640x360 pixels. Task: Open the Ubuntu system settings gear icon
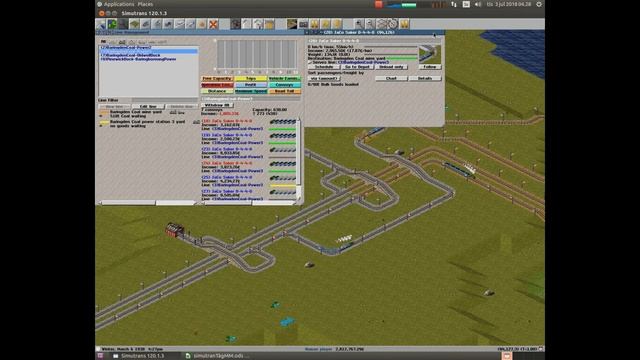coord(539,4)
